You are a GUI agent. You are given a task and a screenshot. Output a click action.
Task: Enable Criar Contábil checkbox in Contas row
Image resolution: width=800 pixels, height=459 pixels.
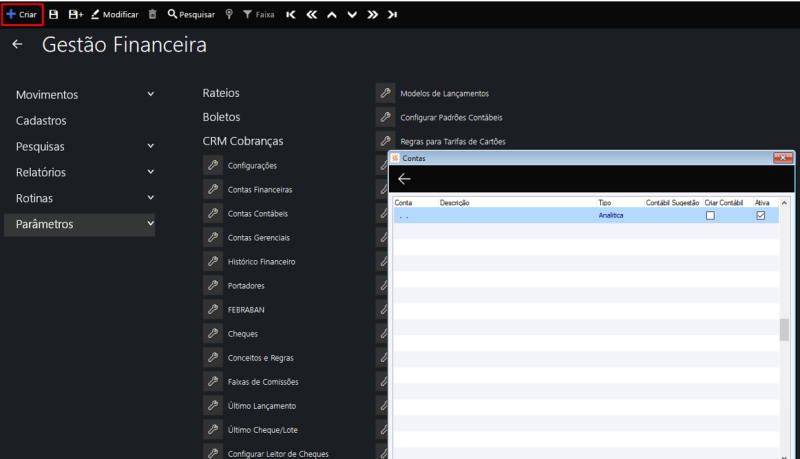coord(710,216)
